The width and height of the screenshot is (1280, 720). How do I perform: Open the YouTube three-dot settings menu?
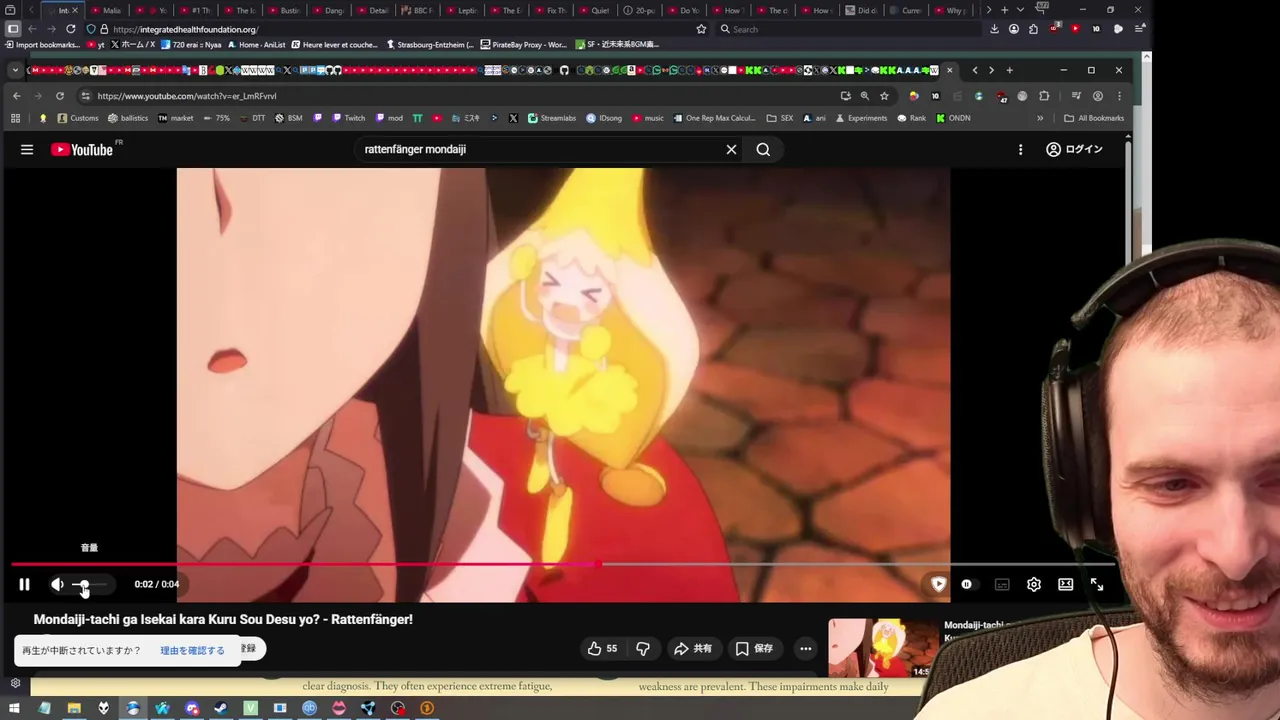[1020, 149]
